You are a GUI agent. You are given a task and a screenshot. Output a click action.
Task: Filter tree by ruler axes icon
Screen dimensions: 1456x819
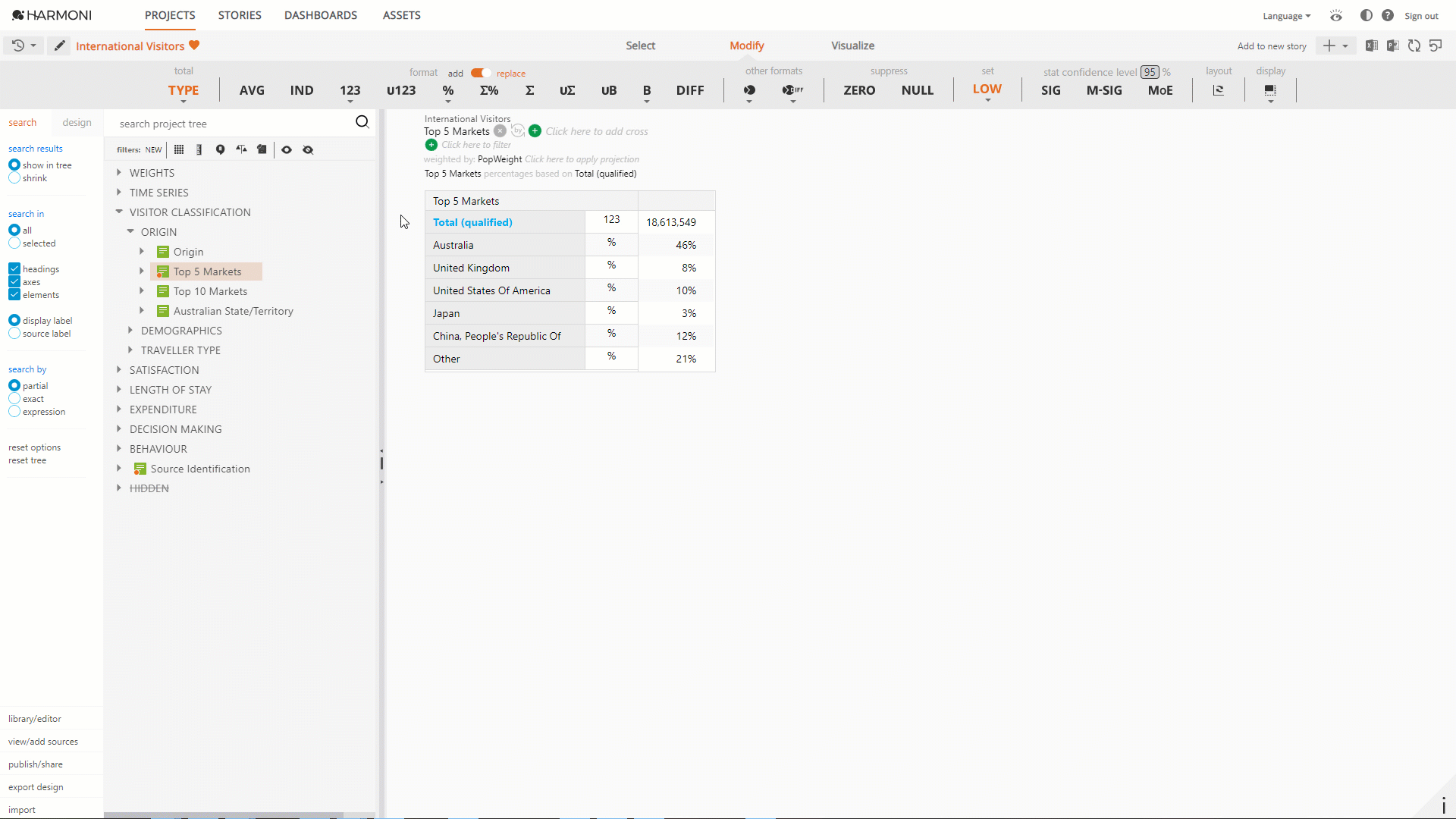pyautogui.click(x=199, y=149)
